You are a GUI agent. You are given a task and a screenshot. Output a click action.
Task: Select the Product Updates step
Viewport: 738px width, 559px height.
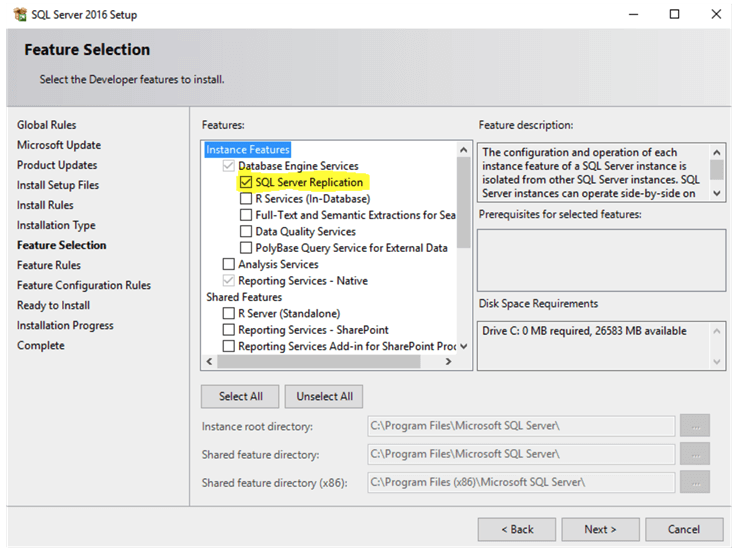coord(57,165)
